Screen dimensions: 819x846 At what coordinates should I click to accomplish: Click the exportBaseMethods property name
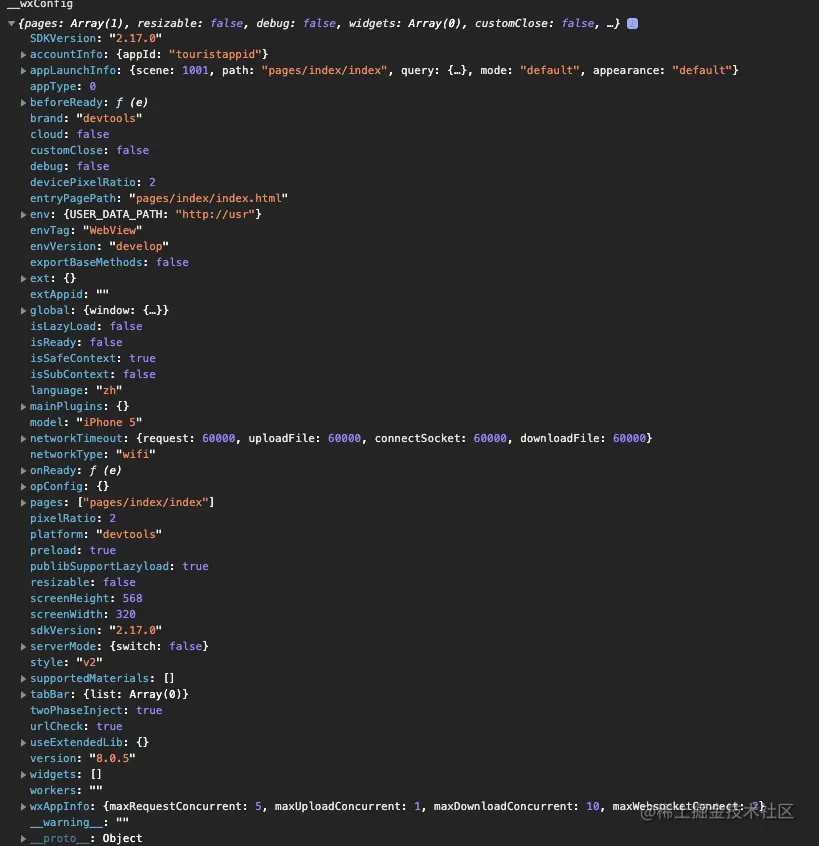86,262
